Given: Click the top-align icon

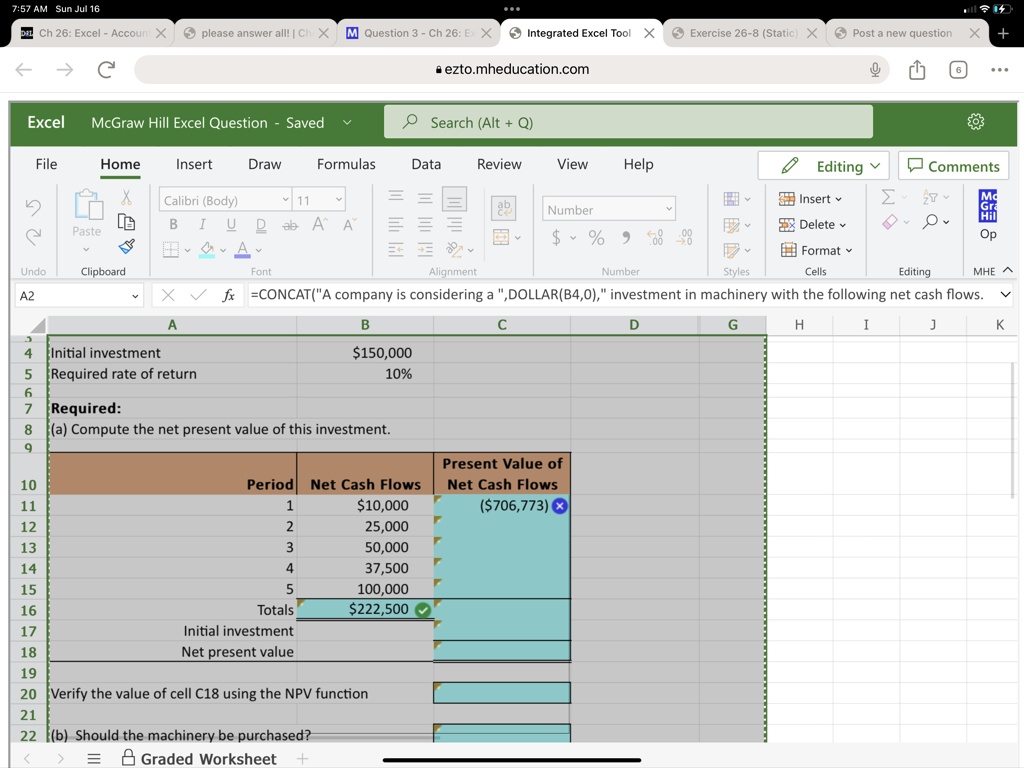Looking at the screenshot, I should [x=396, y=197].
